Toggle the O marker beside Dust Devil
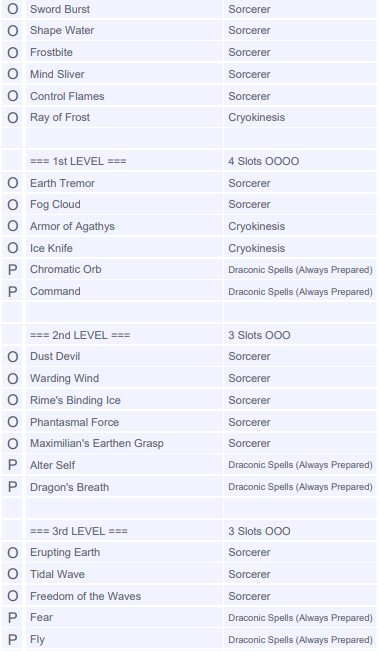Viewport: 378px width, 651px height. pyautogui.click(x=12, y=357)
